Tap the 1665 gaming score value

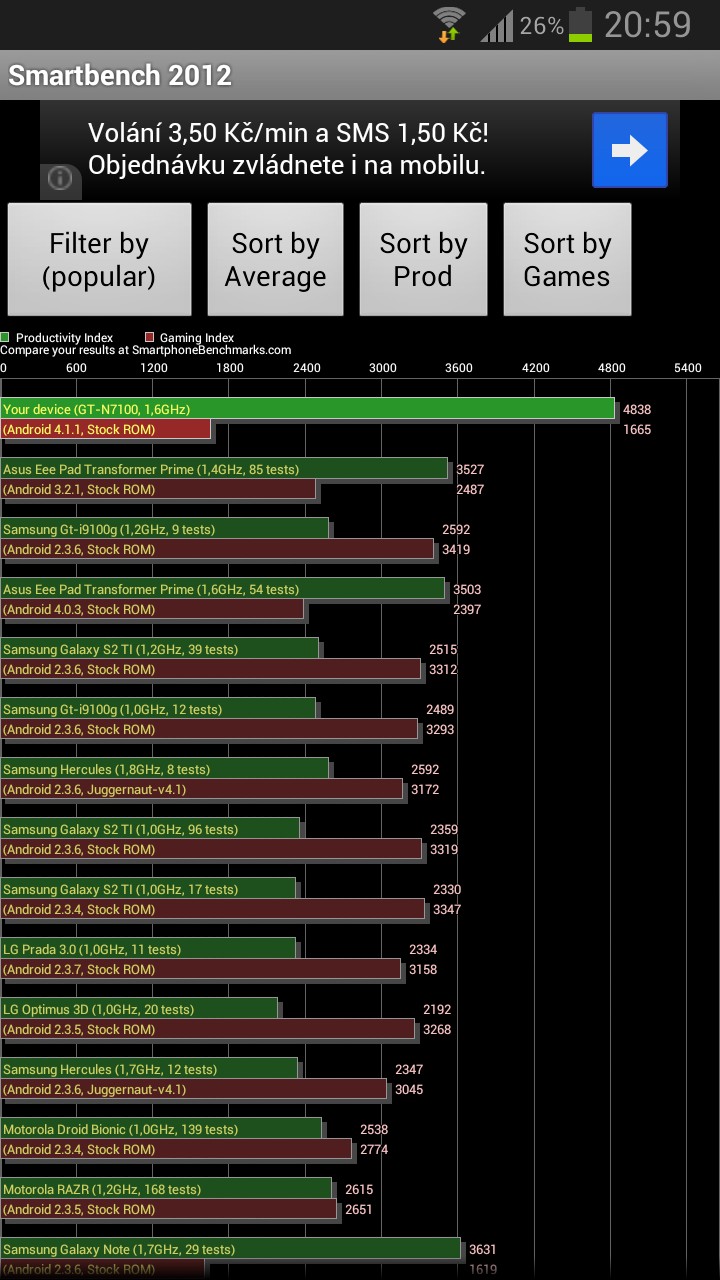tap(637, 430)
